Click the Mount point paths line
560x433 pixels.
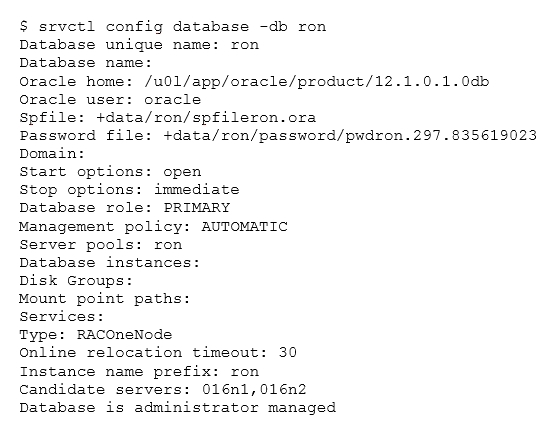(105, 299)
